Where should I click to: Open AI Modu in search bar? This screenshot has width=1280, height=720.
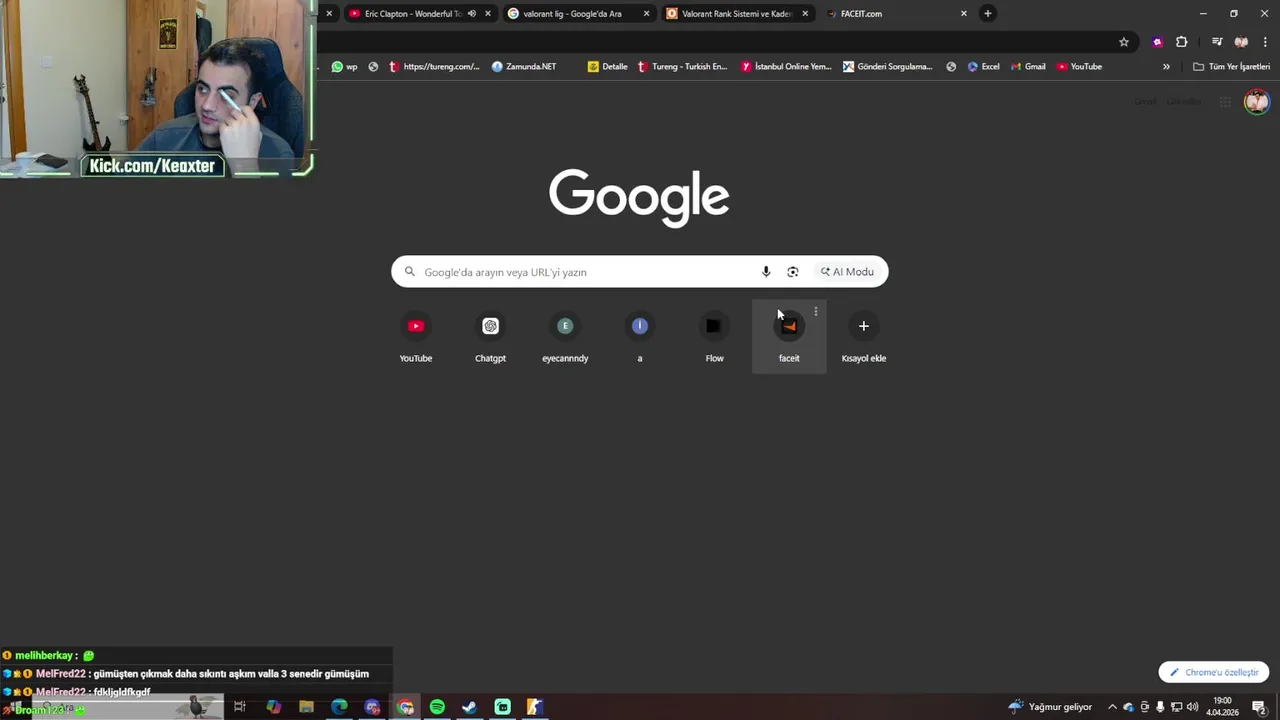(x=847, y=272)
